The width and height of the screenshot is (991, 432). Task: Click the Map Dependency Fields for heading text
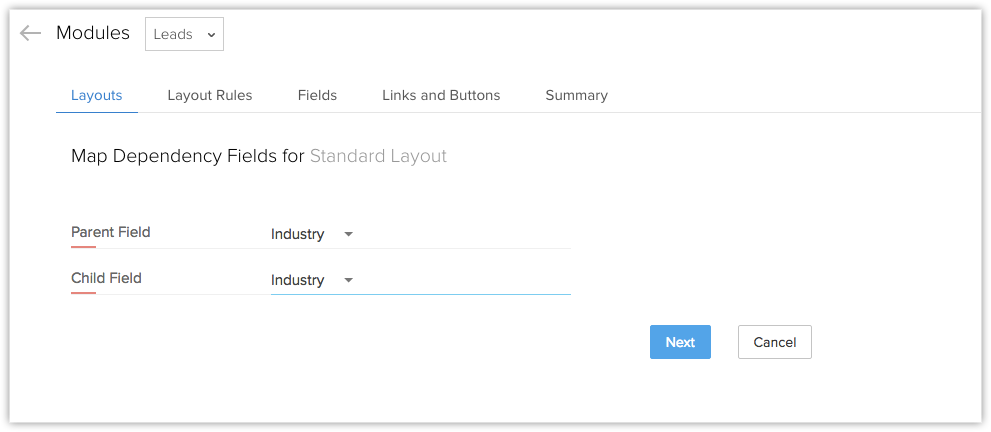tap(188, 156)
